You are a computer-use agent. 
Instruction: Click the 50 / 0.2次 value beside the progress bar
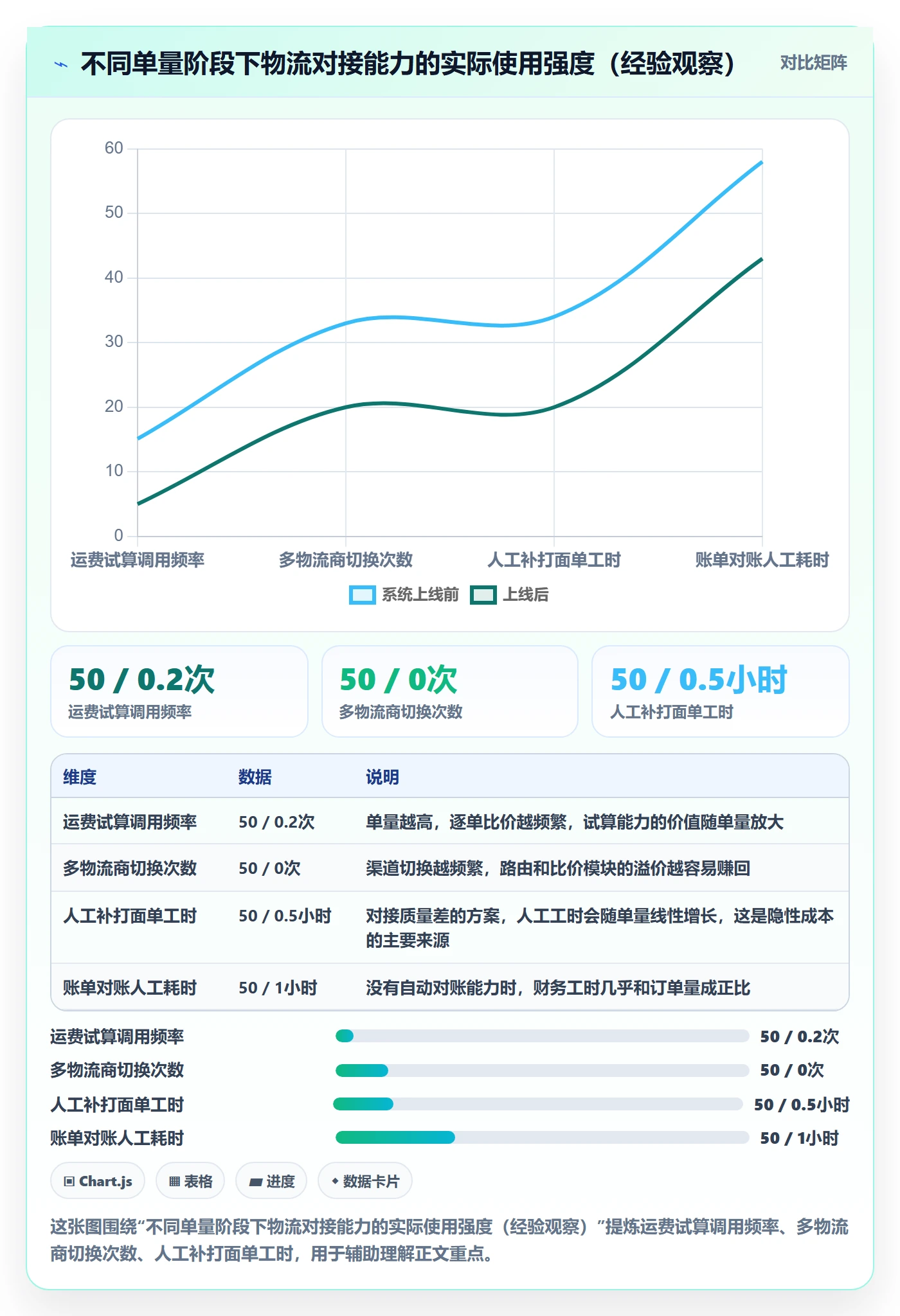click(800, 1036)
